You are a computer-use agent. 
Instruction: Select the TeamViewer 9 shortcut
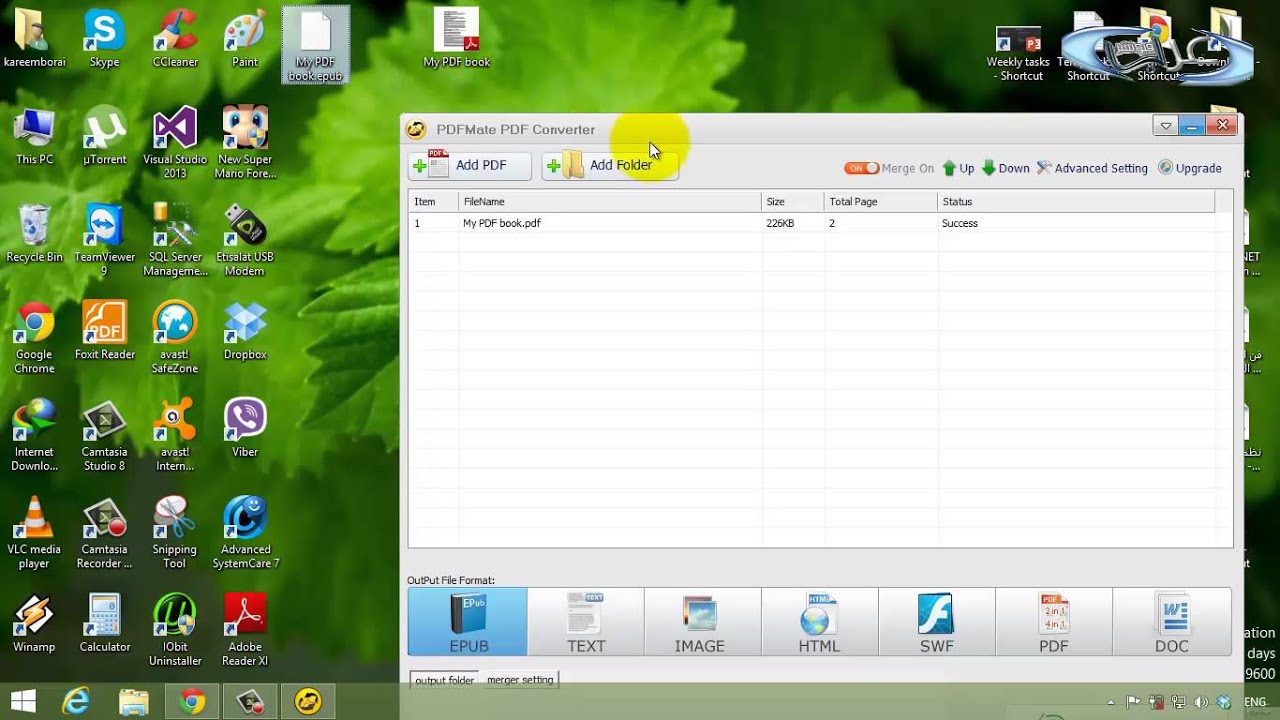[x=104, y=241]
